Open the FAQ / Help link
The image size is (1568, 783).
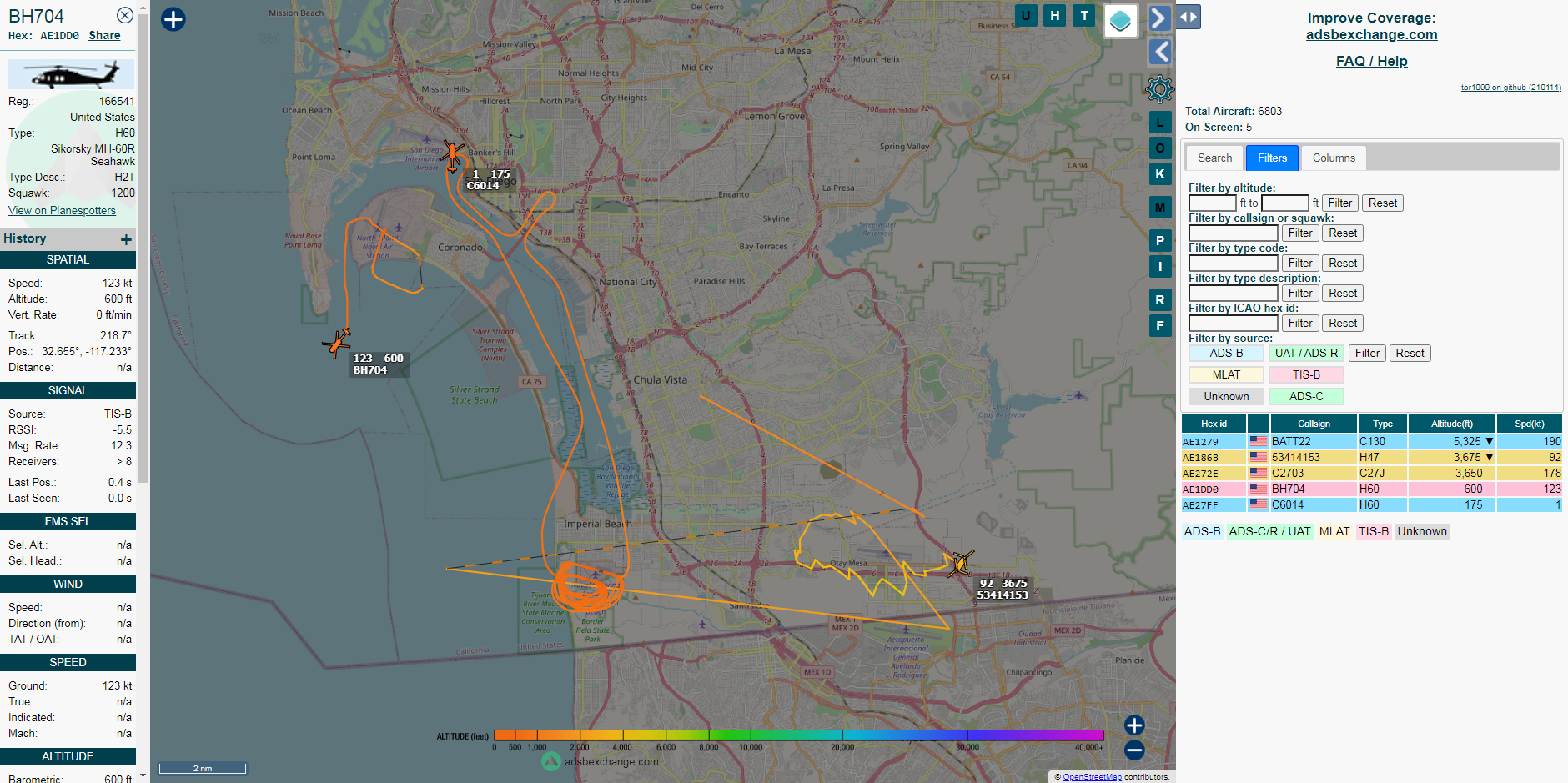pyautogui.click(x=1371, y=61)
